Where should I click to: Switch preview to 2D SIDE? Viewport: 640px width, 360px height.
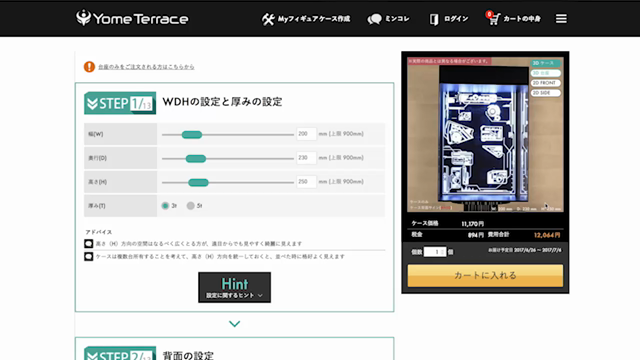[x=545, y=93]
